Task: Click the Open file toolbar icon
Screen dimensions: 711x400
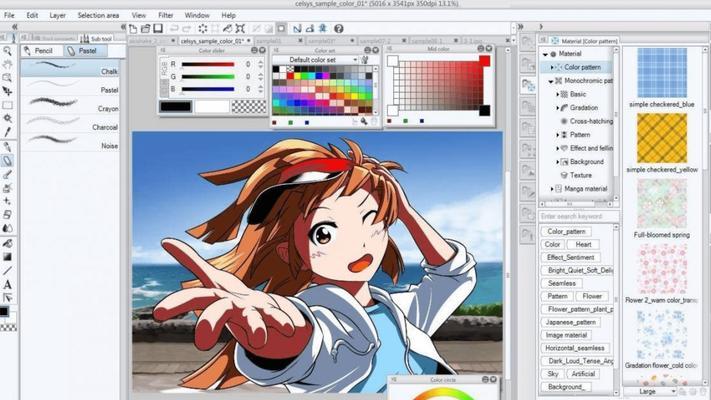Action: 146,29
